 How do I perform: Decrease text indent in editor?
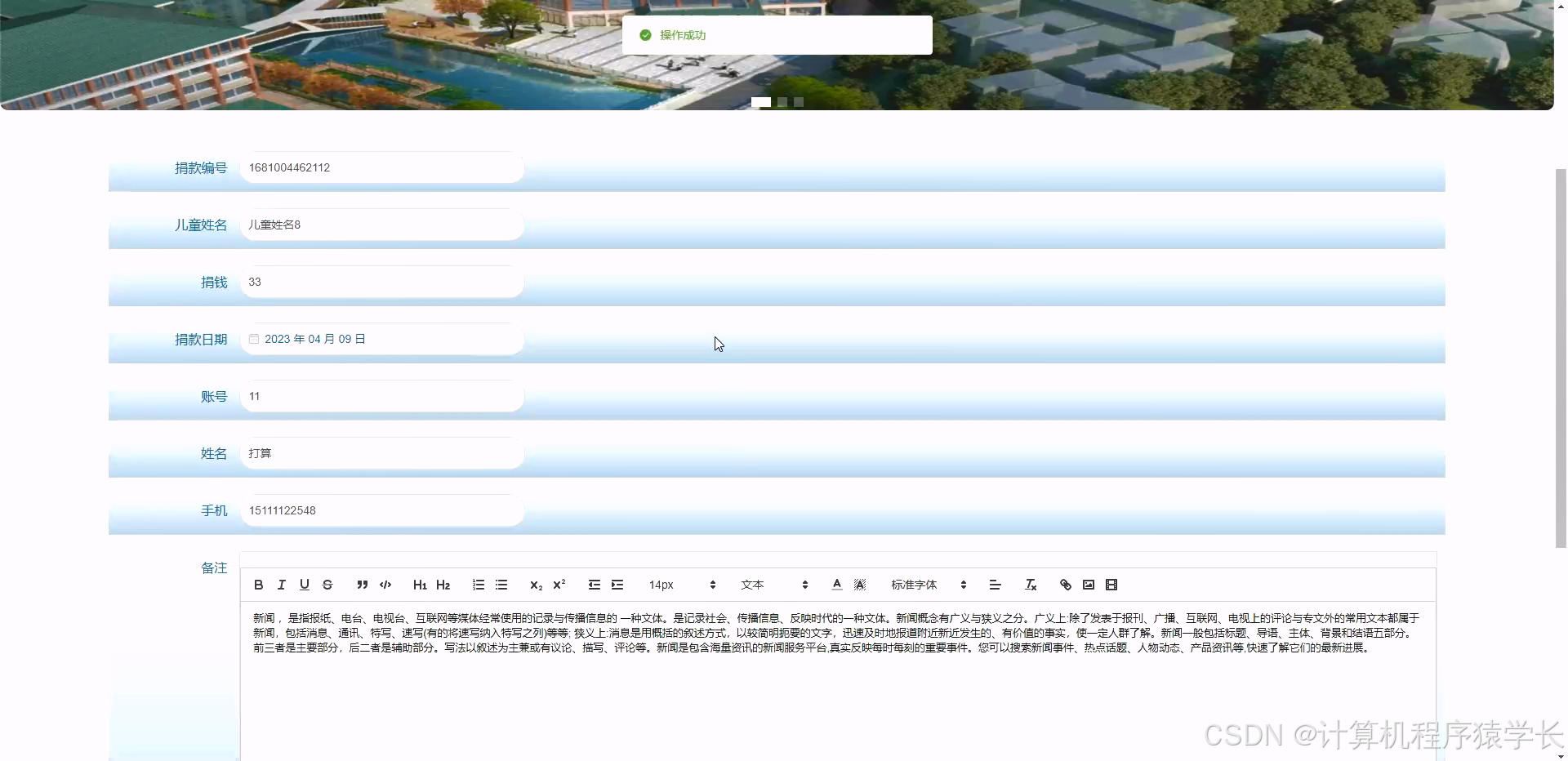(x=594, y=585)
